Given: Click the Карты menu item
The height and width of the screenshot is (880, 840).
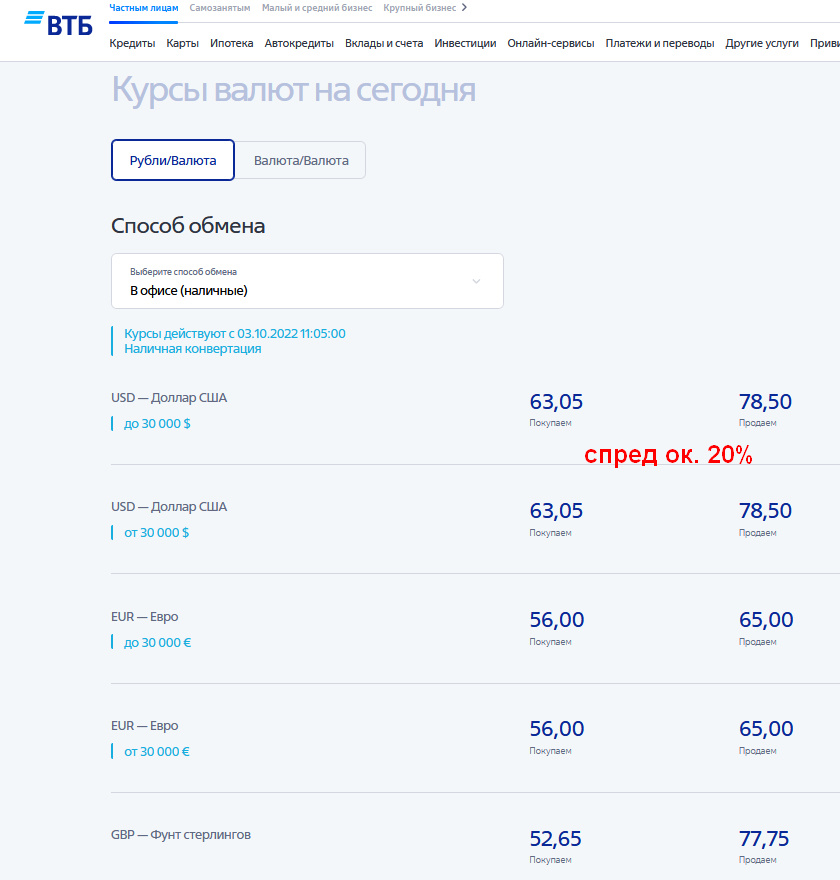Looking at the screenshot, I should pyautogui.click(x=183, y=43).
